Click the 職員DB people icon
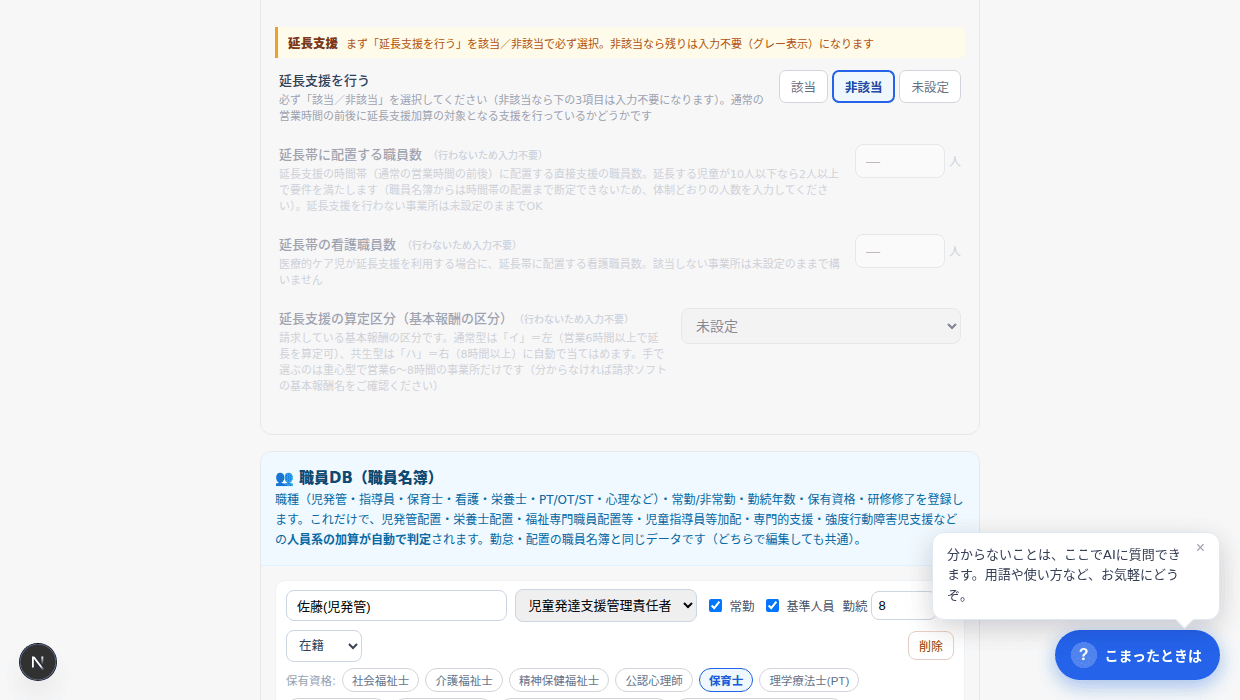Screen dimensions: 1240x700 (284, 478)
